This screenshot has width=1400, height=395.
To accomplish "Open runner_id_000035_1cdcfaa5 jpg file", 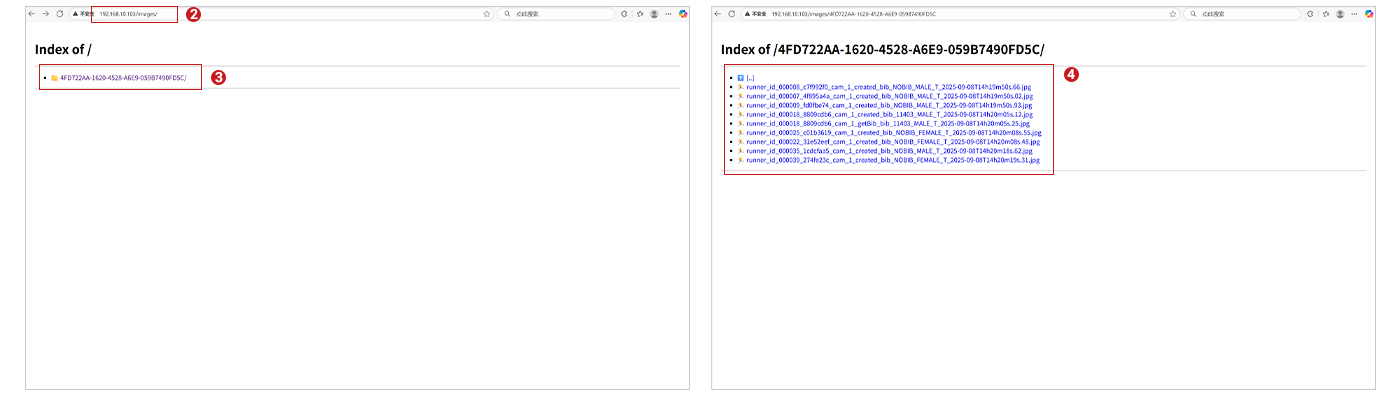I will (889, 150).
